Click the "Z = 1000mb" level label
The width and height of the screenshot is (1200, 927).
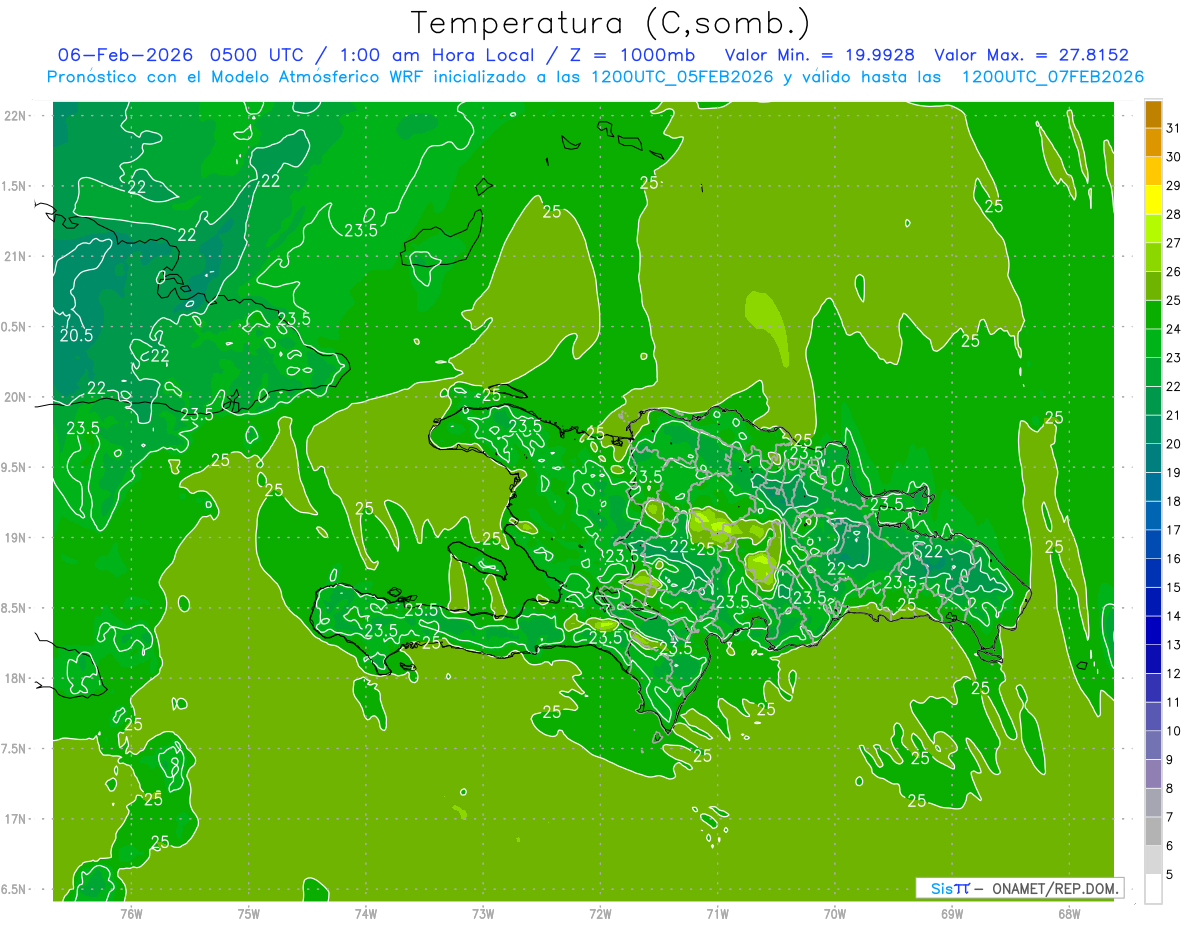(634, 55)
